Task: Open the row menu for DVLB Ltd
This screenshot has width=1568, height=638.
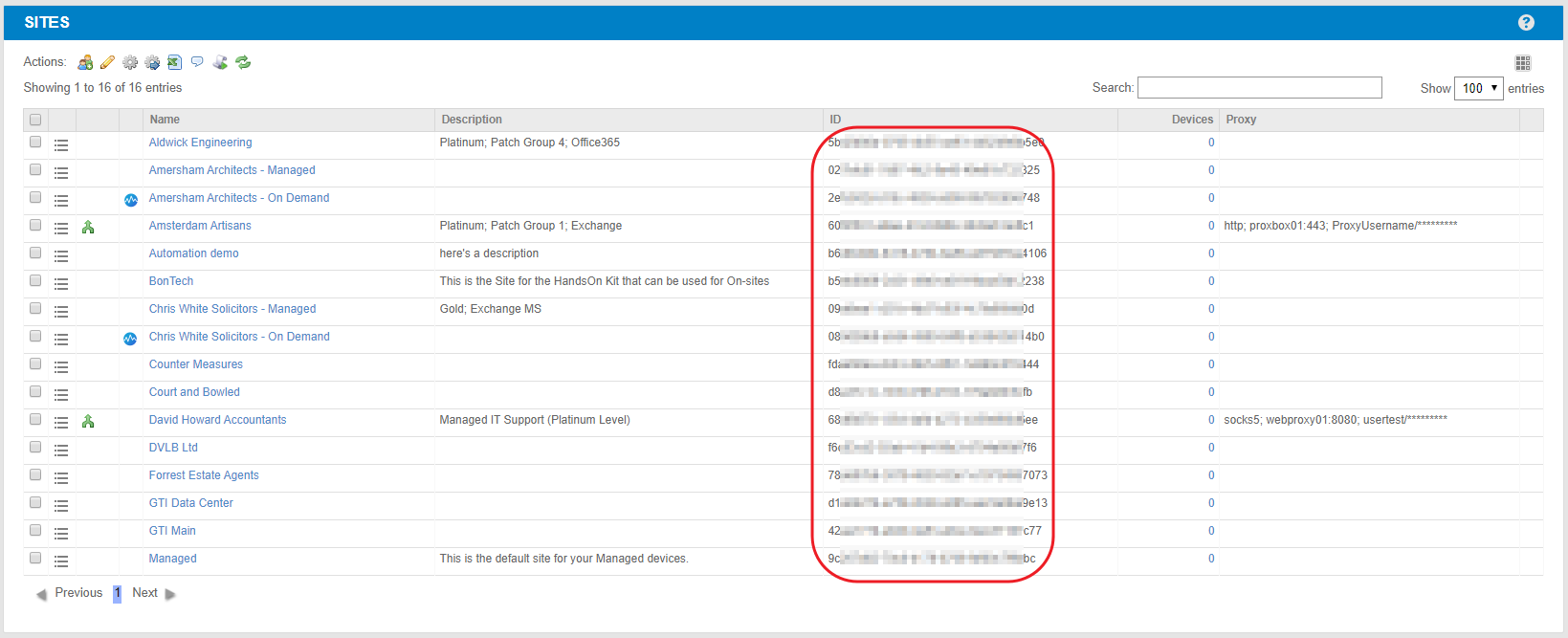Action: pos(61,451)
